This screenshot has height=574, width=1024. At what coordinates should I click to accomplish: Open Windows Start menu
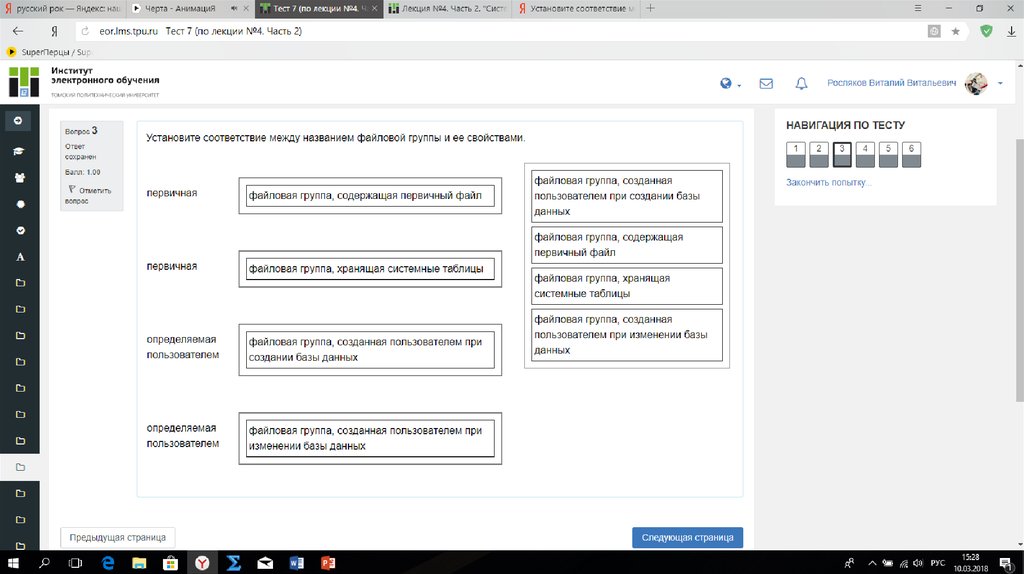13,562
